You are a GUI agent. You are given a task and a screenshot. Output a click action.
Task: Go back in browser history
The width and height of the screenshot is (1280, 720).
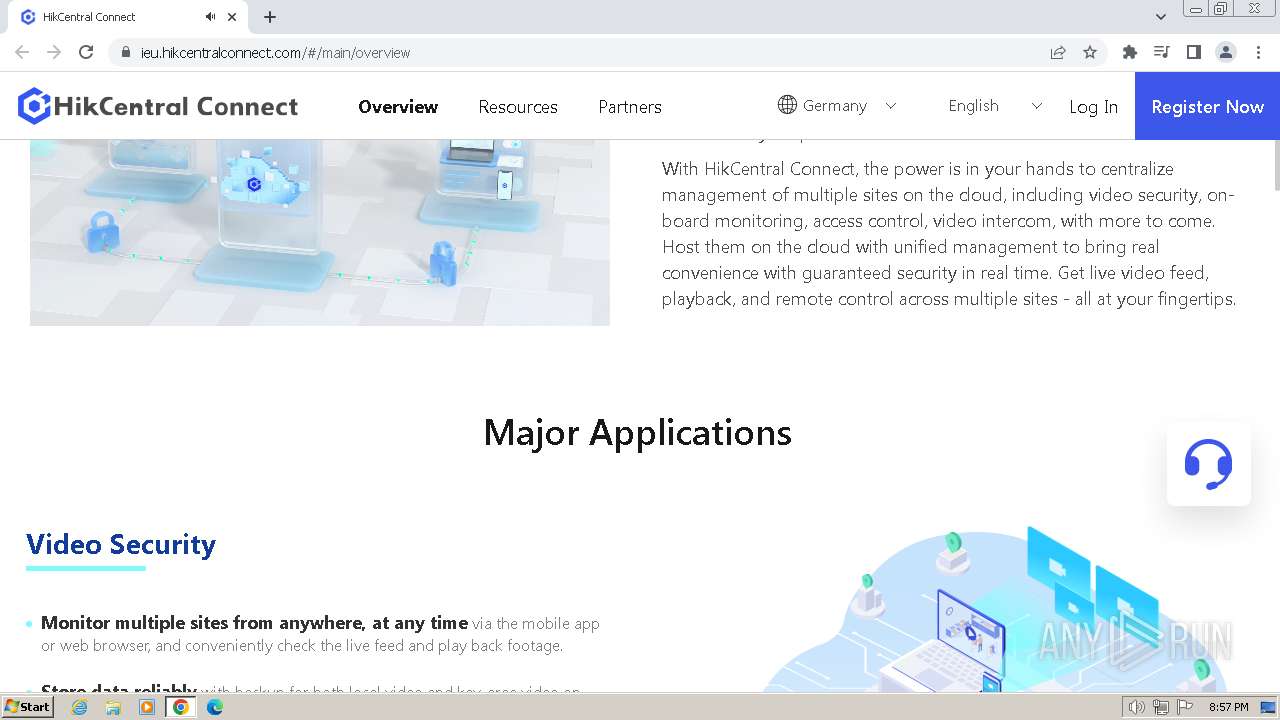click(22, 52)
